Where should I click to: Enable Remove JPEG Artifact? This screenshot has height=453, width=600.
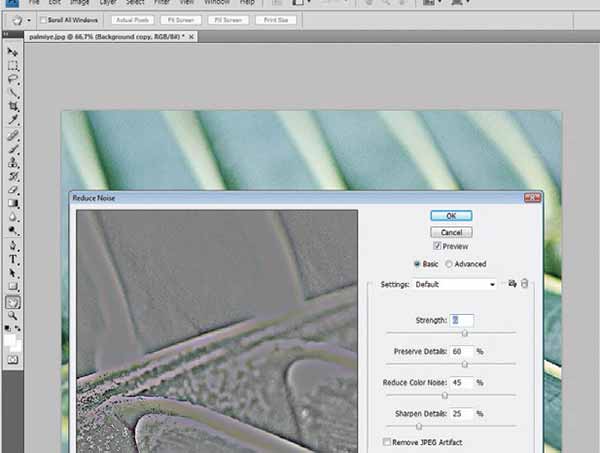pos(386,442)
